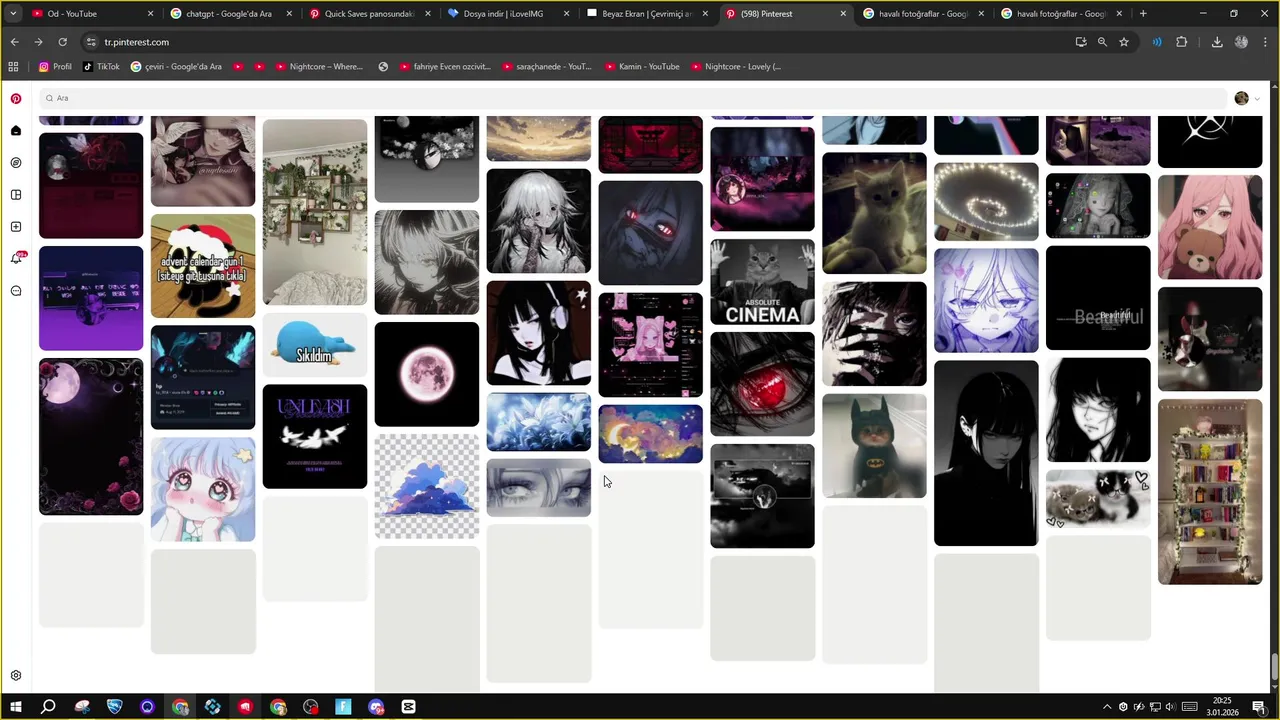Switch to the Quick Saves panosundaki tab

click(x=368, y=14)
